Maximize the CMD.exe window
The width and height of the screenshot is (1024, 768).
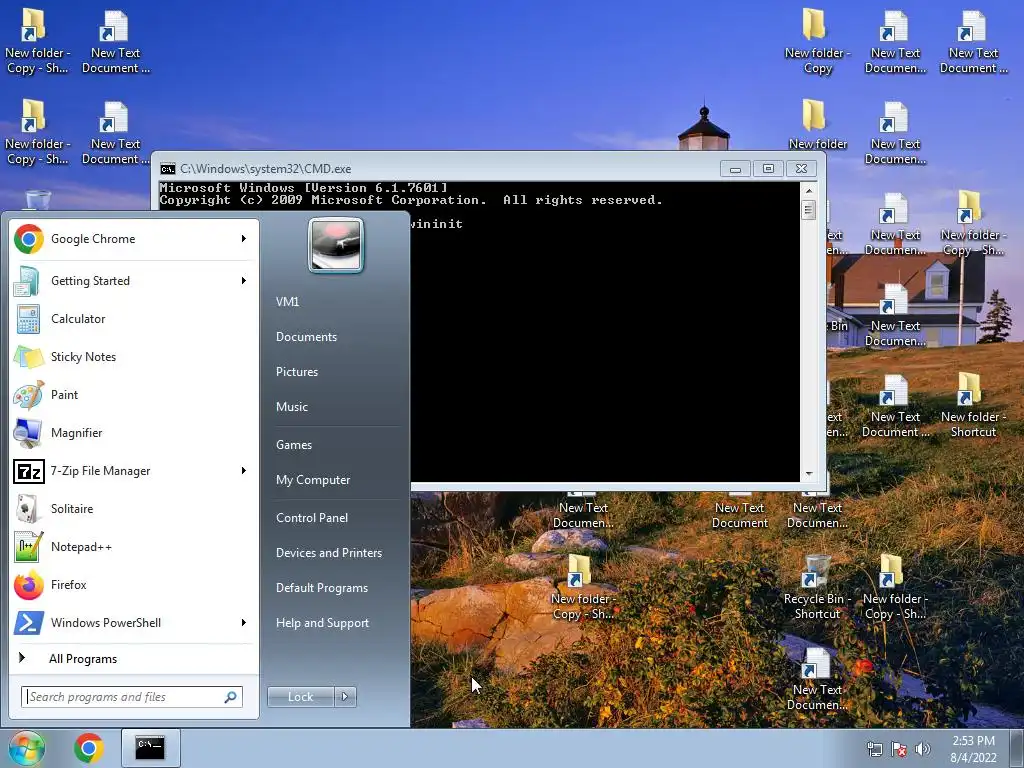coord(768,169)
